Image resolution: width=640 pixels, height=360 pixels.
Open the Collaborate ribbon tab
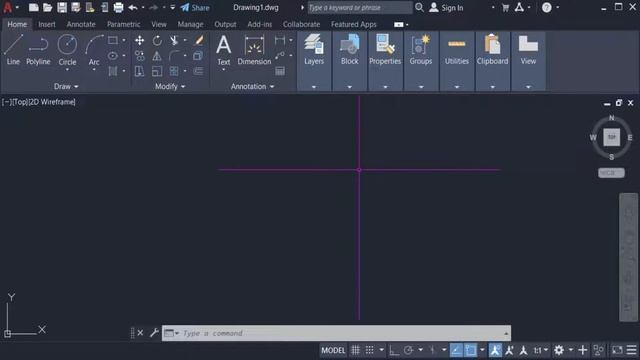(301, 24)
